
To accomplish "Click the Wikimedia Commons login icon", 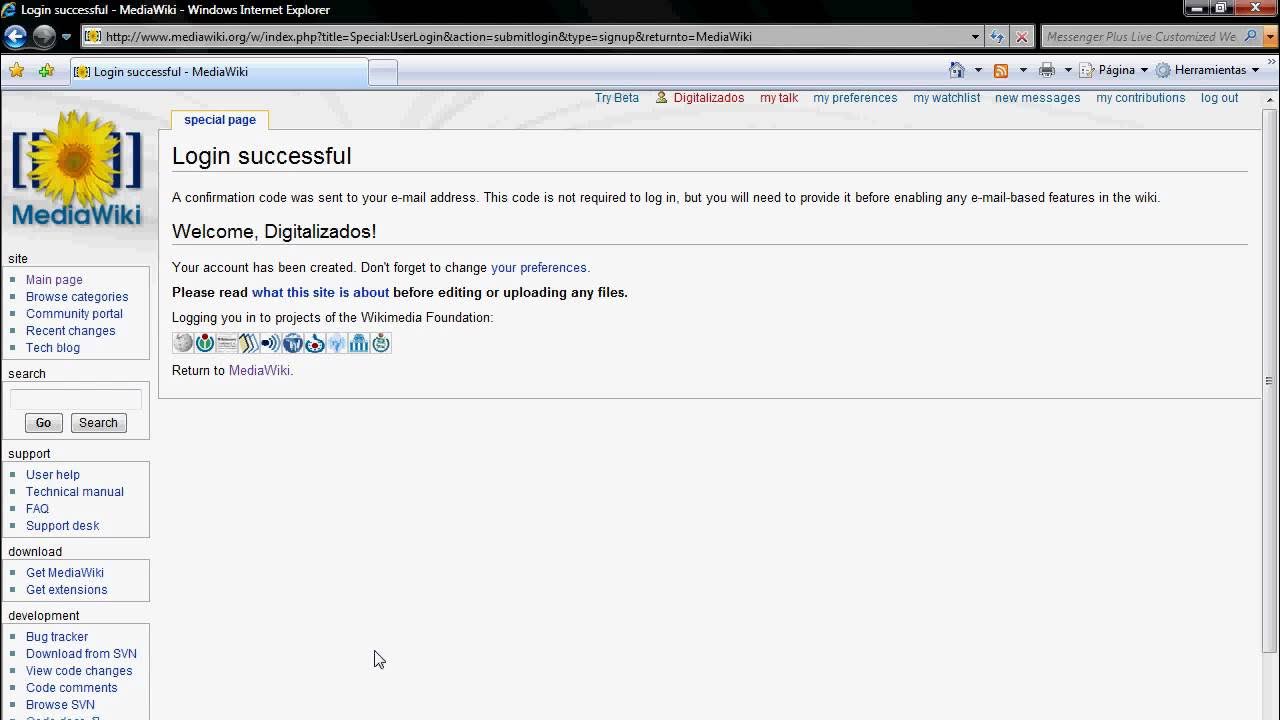I will pos(205,343).
